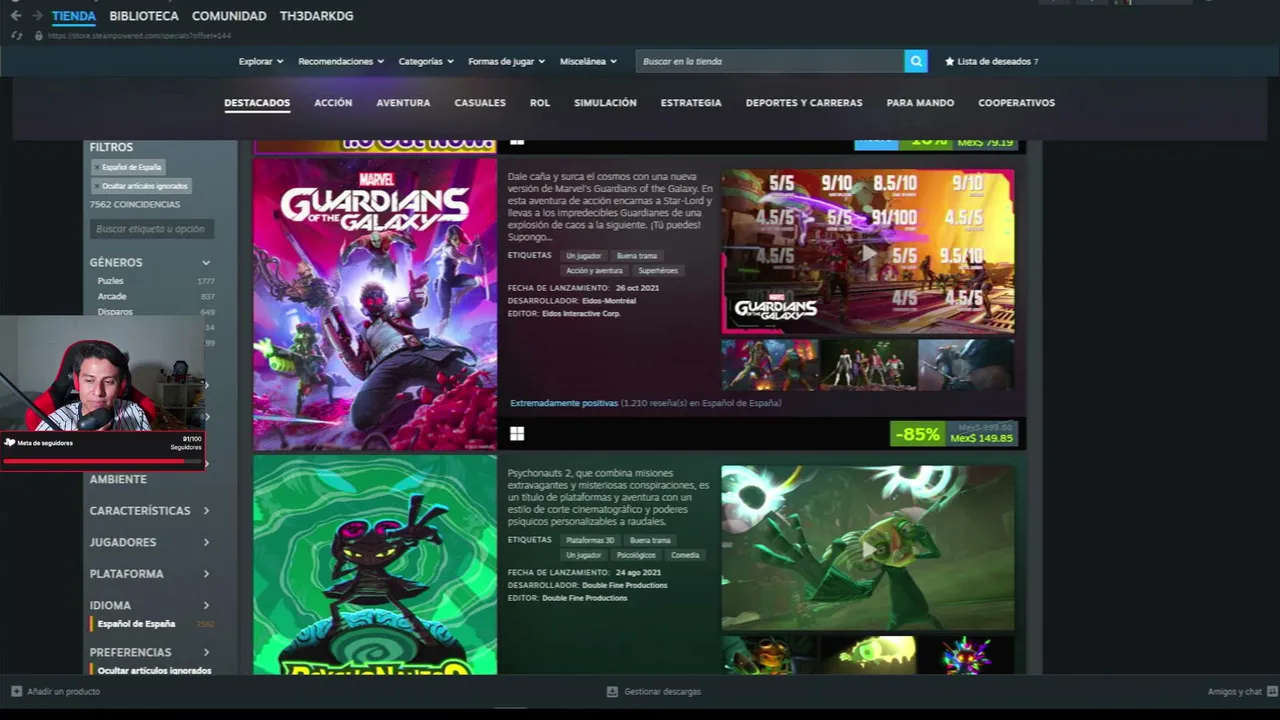1280x720 pixels.
Task: Go forward with the forward arrow
Action: point(37,16)
